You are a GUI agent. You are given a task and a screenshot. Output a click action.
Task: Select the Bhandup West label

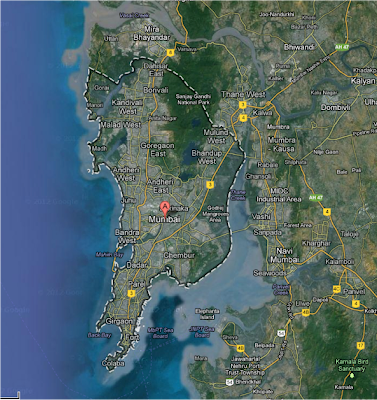click(207, 157)
